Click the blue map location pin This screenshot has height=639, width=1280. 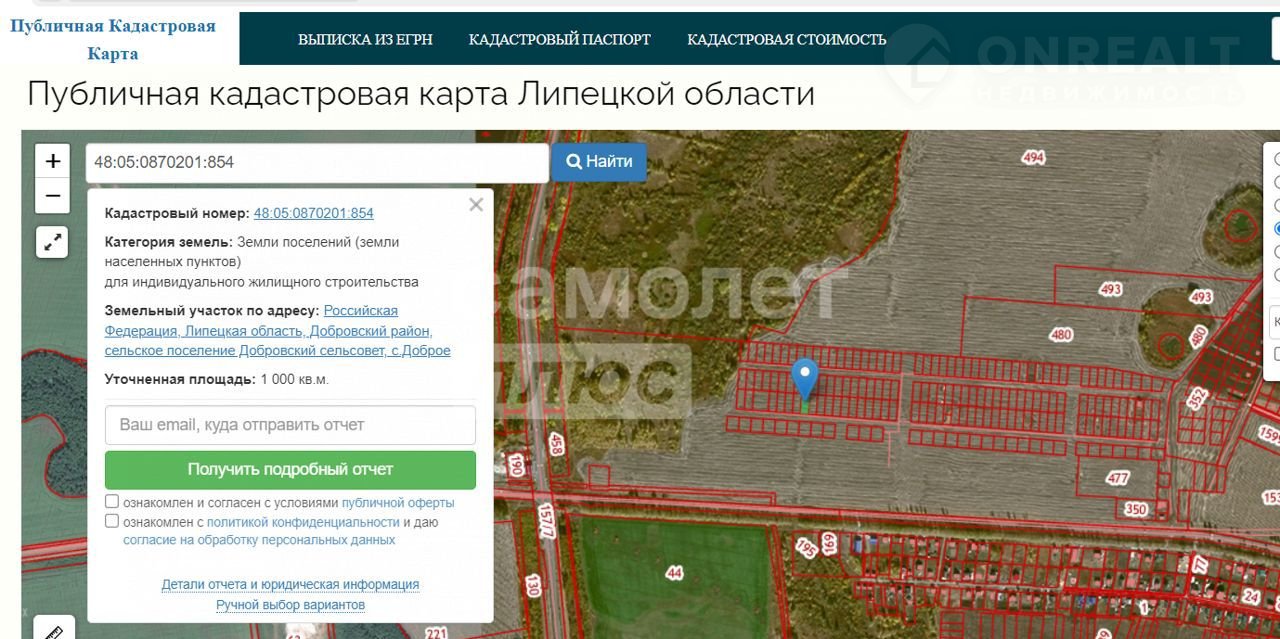(x=805, y=379)
